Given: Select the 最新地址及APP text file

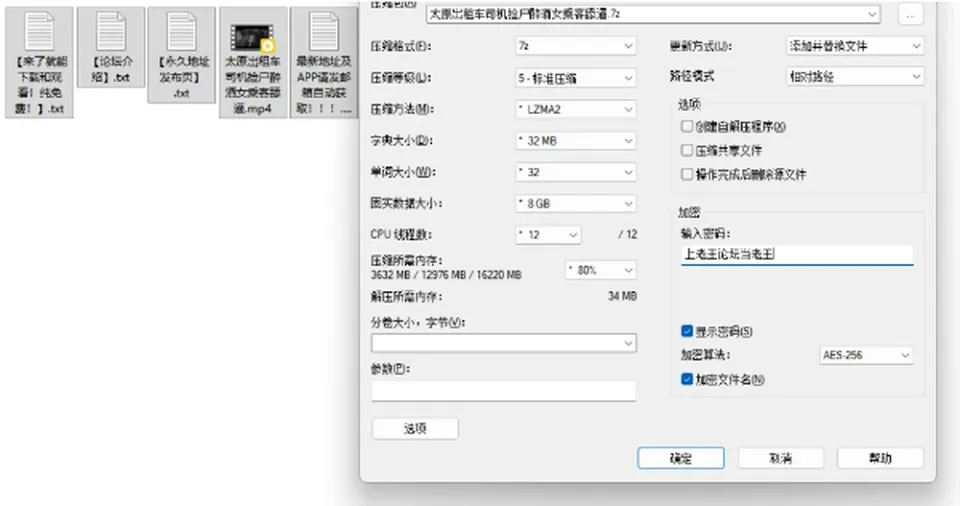Looking at the screenshot, I should click(324, 62).
